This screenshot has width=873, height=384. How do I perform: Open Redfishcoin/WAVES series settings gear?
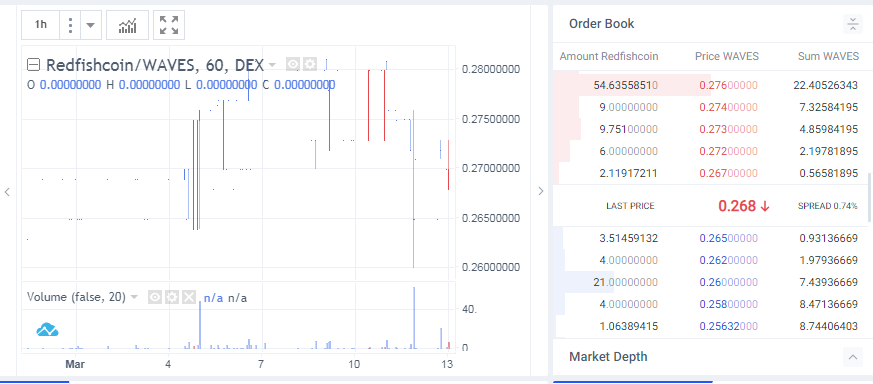click(310, 65)
